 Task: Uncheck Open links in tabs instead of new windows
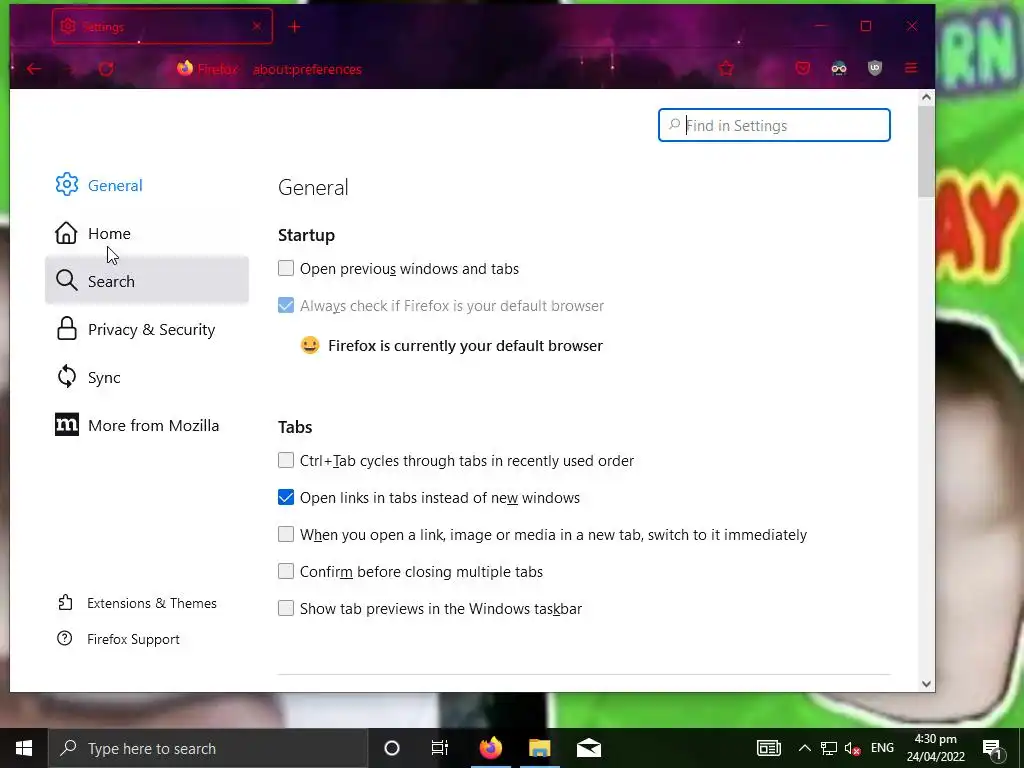point(285,497)
